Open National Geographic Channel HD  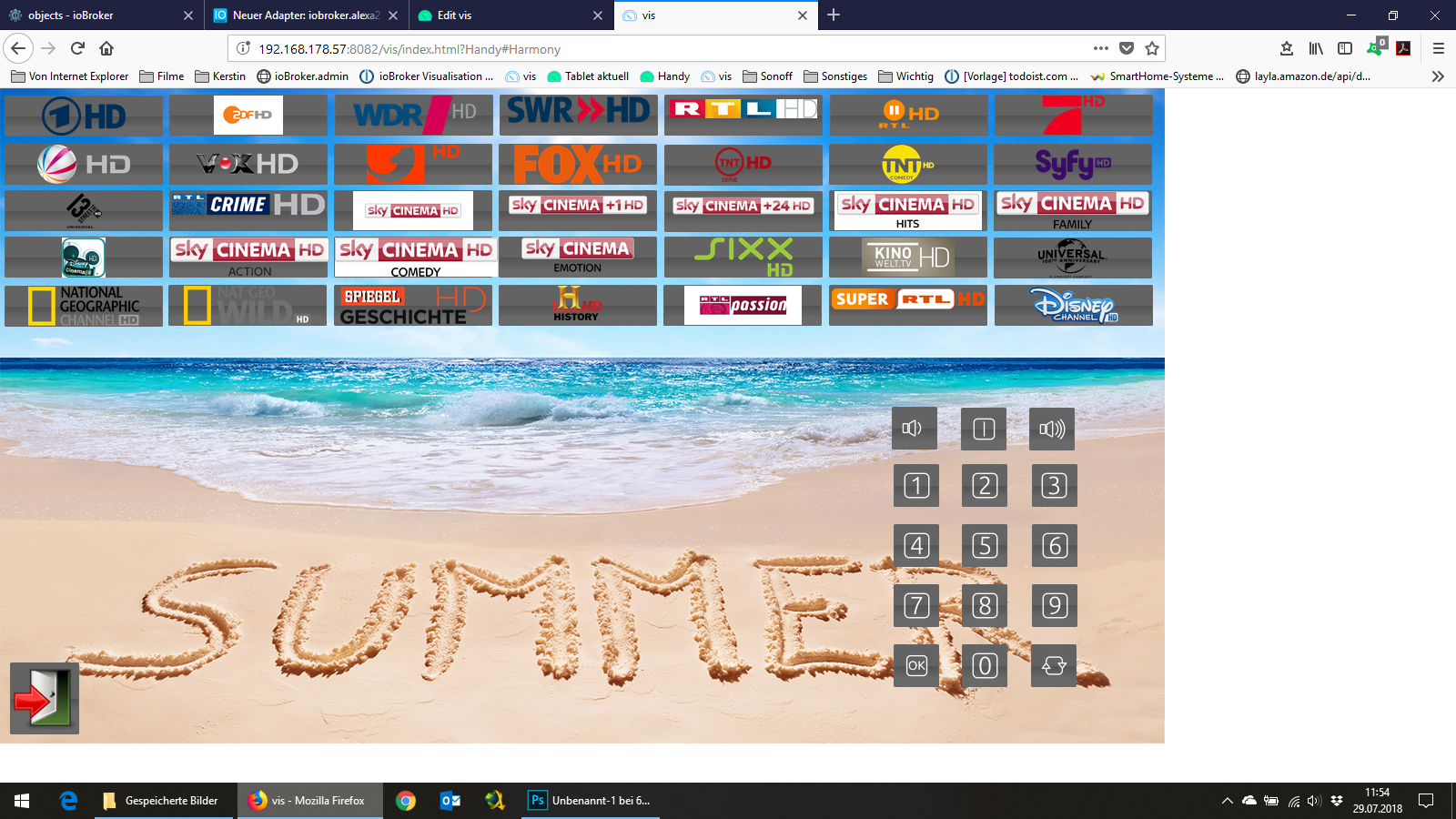point(84,306)
